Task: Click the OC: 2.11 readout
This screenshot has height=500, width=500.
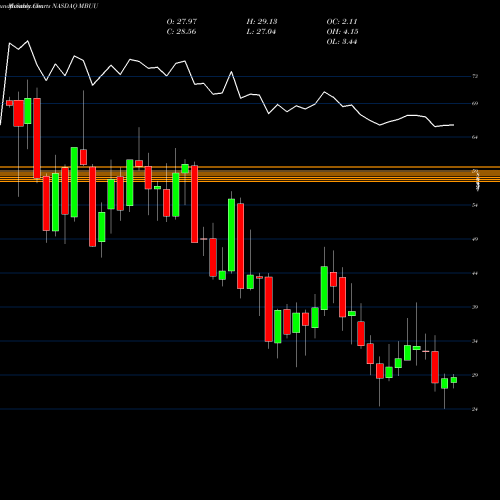Action: click(x=342, y=22)
